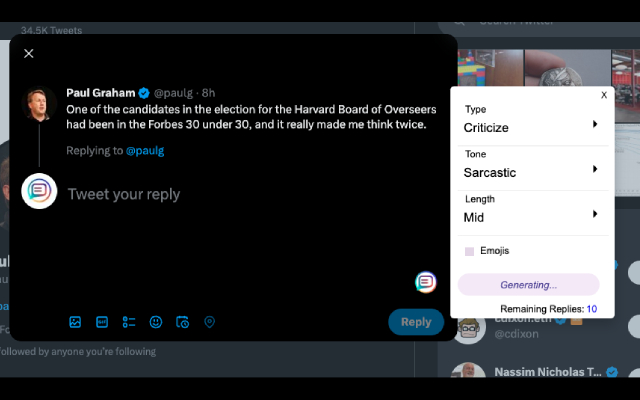Enable the Emojis checkbox
Screen dimensions: 640x400
pyautogui.click(x=470, y=251)
